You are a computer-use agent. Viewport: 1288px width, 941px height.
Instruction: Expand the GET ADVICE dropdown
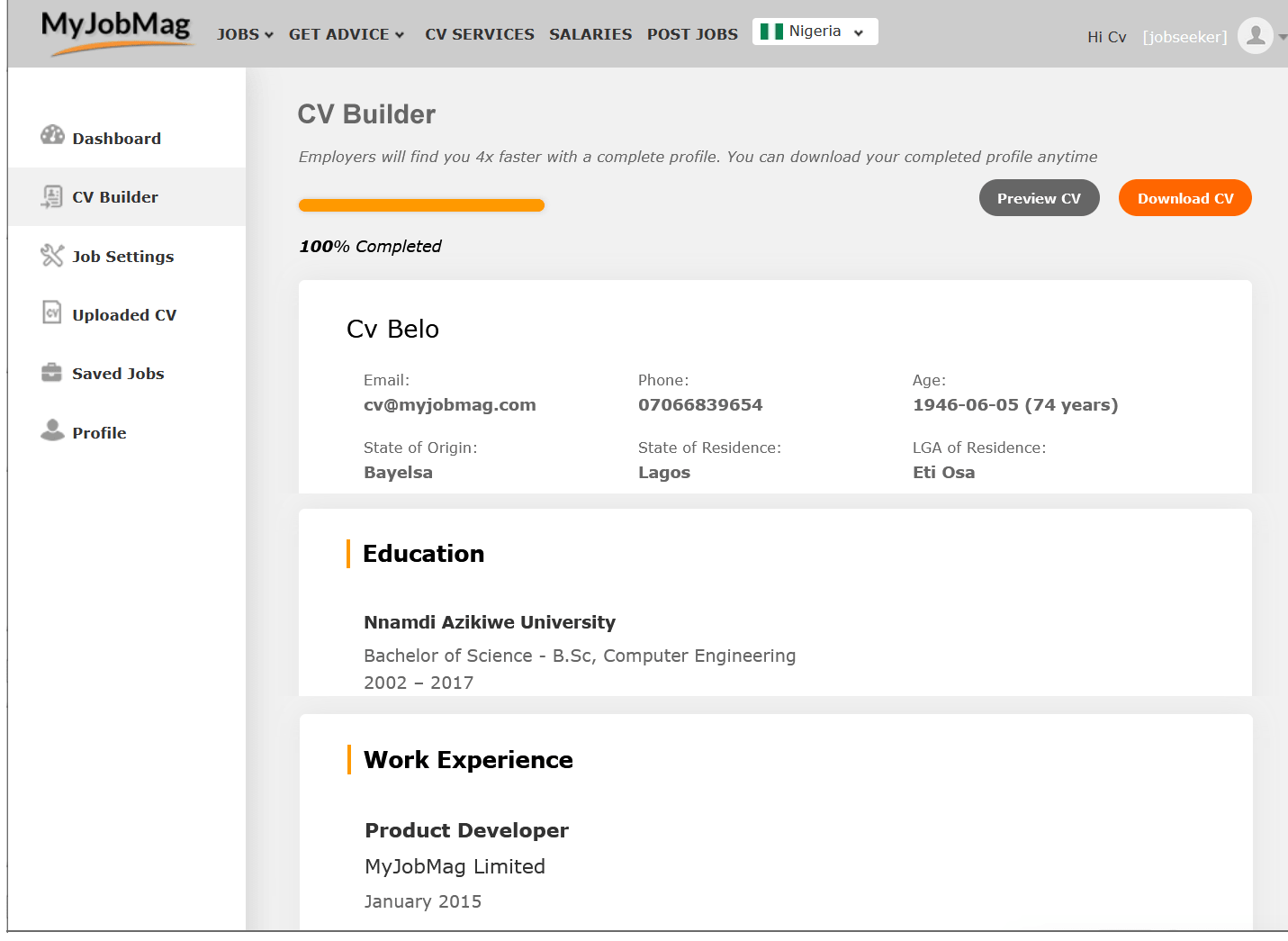tap(347, 34)
